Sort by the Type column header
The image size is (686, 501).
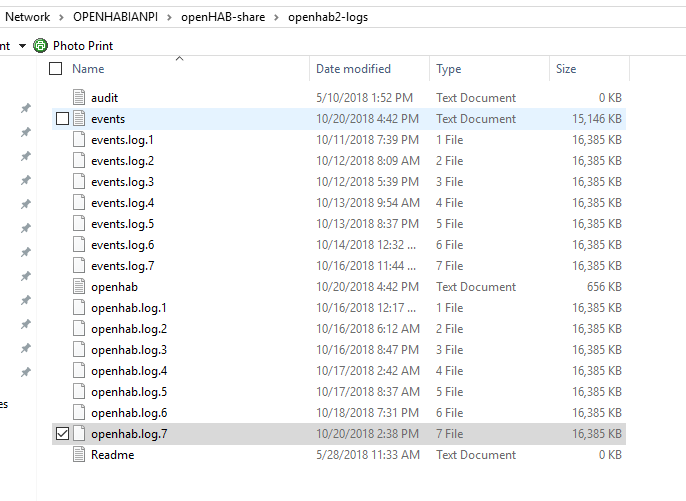(449, 69)
